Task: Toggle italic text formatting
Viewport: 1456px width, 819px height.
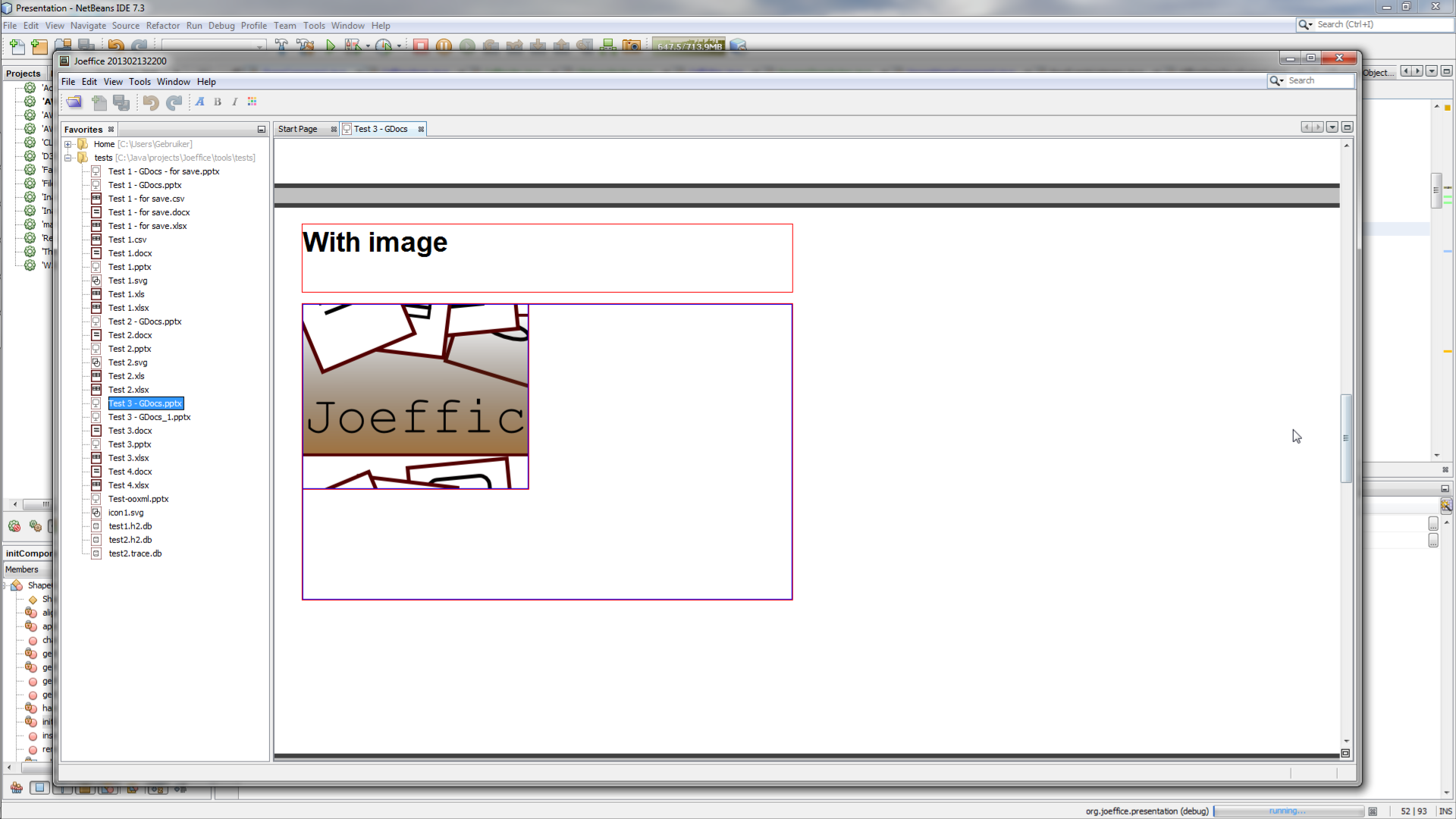Action: pos(234,102)
